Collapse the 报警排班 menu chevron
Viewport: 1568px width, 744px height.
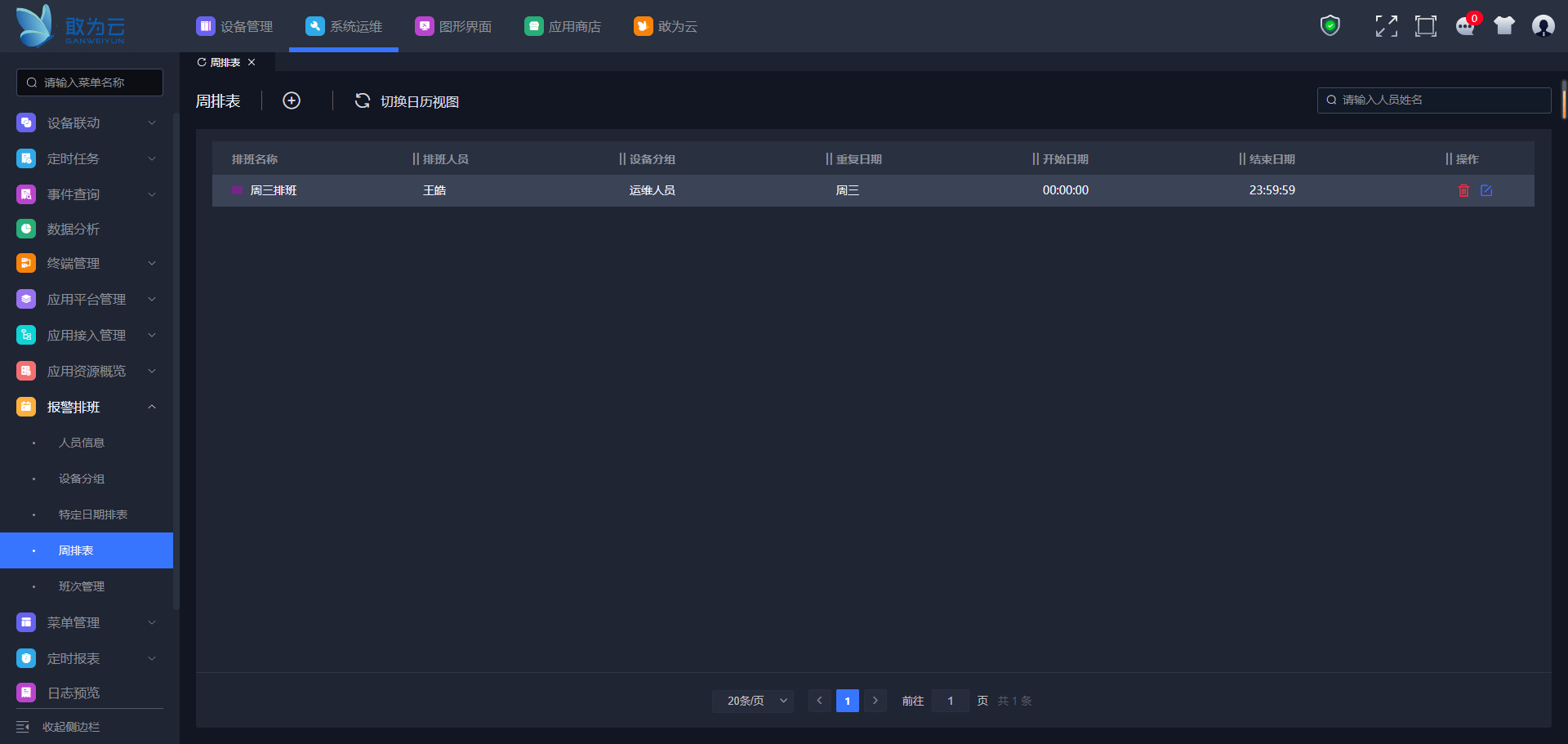(x=152, y=407)
